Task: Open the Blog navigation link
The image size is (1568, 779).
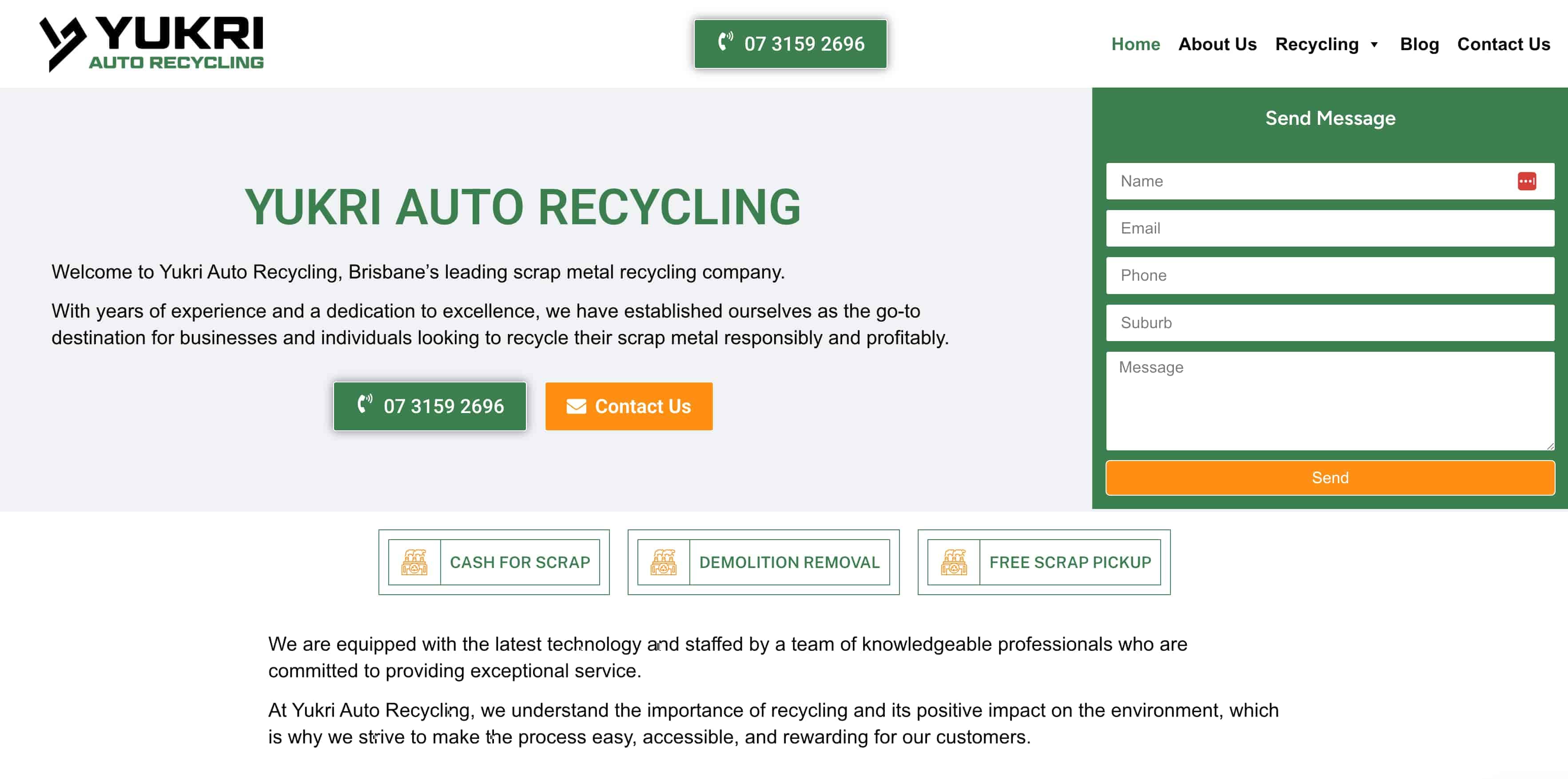Action: [x=1419, y=44]
